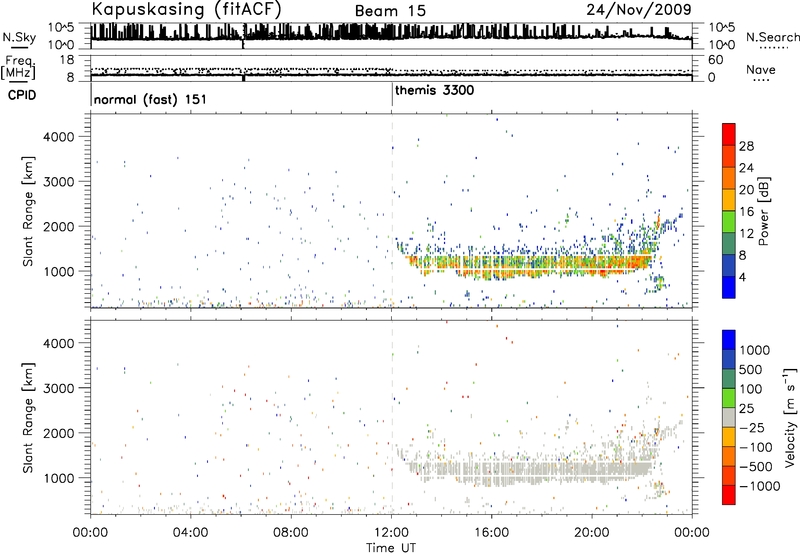Click the gray band of Velocity color bar

point(729,418)
